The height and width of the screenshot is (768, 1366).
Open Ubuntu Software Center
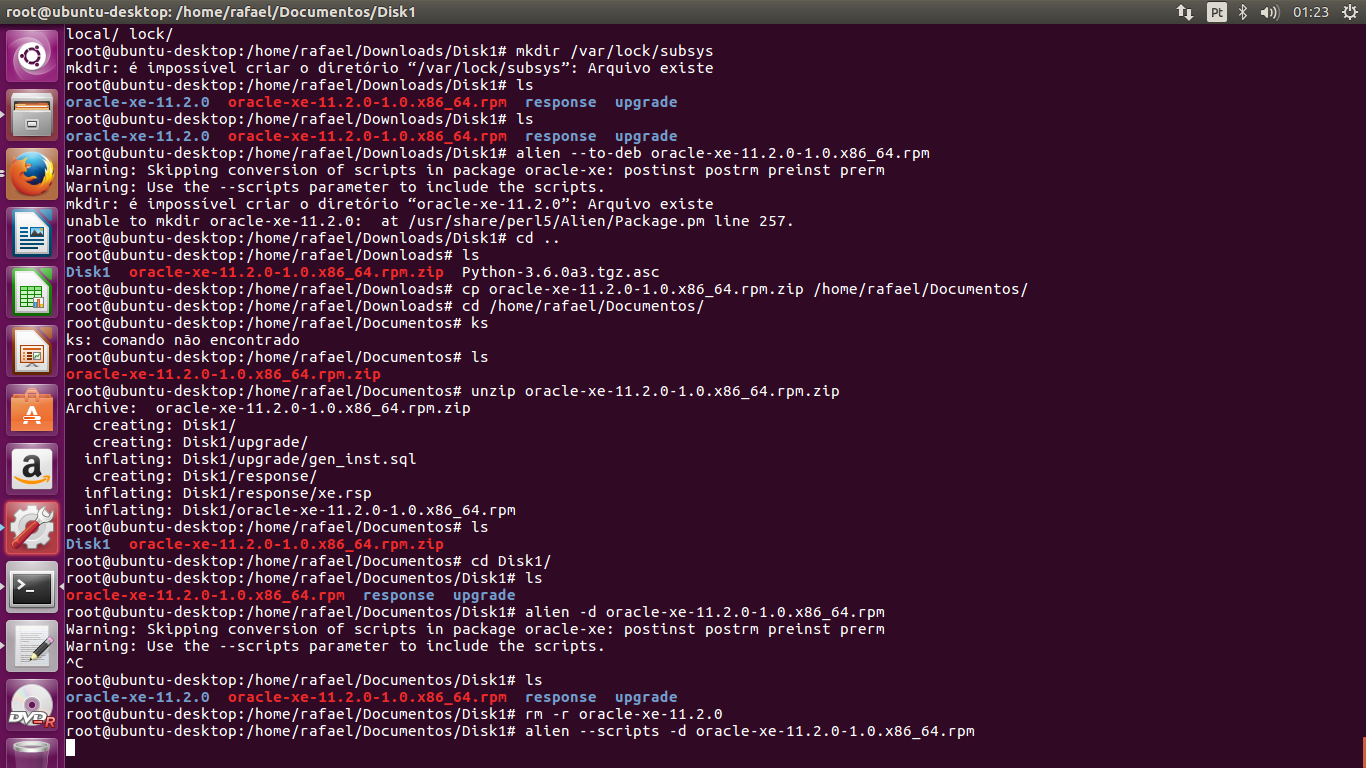click(32, 411)
